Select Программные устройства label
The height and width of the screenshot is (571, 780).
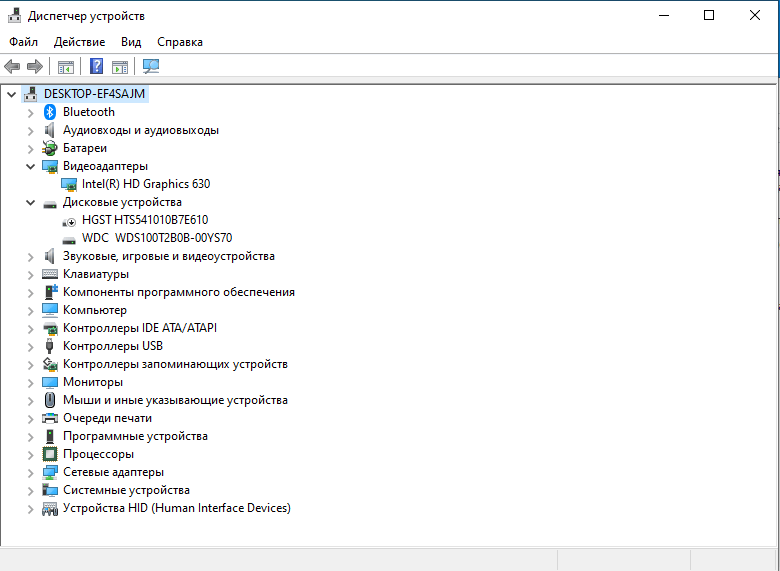click(x=135, y=436)
